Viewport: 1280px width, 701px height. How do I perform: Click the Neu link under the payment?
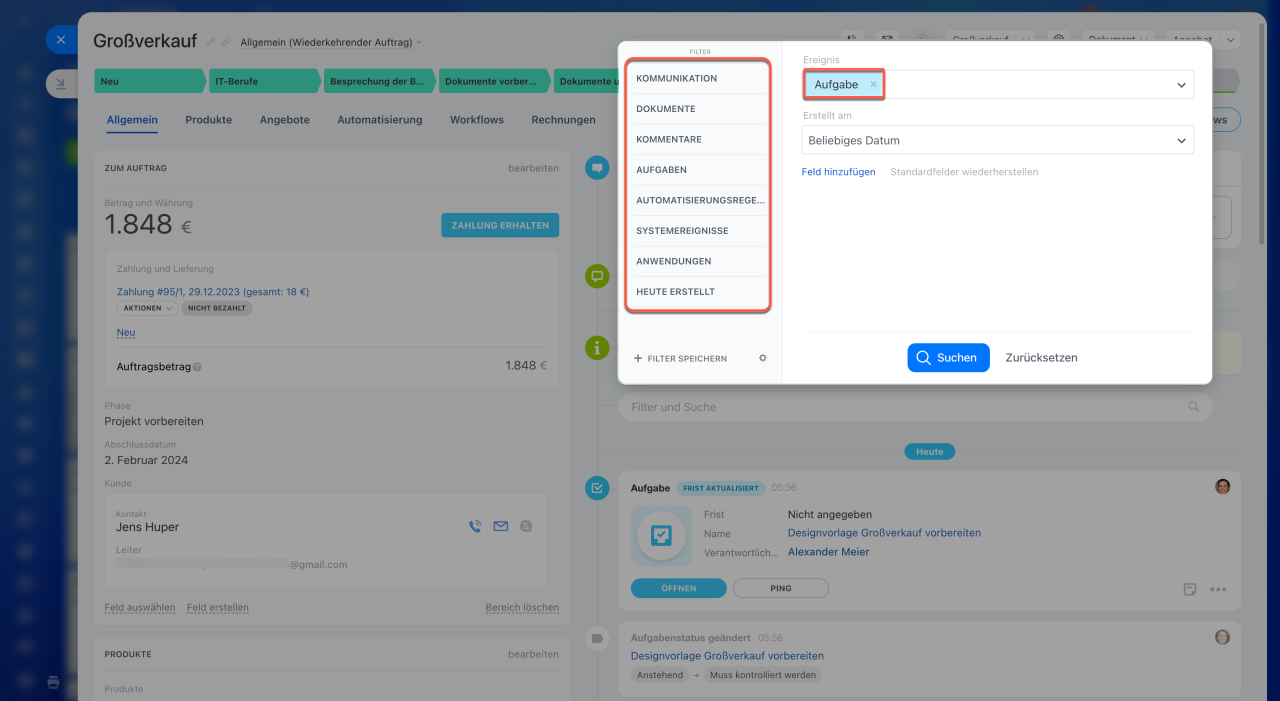click(x=126, y=332)
